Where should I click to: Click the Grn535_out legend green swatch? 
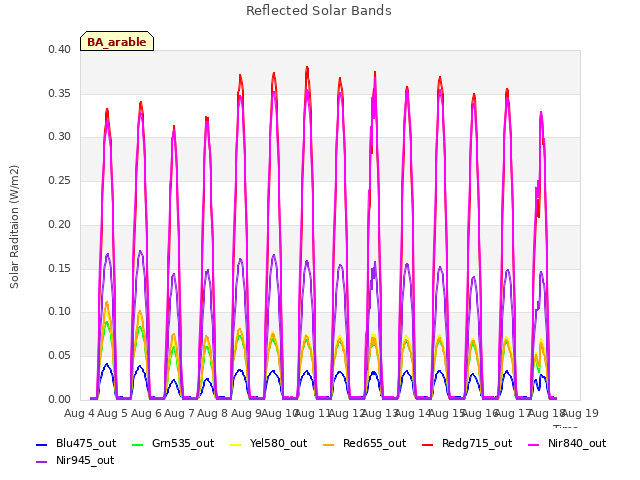coord(138,444)
